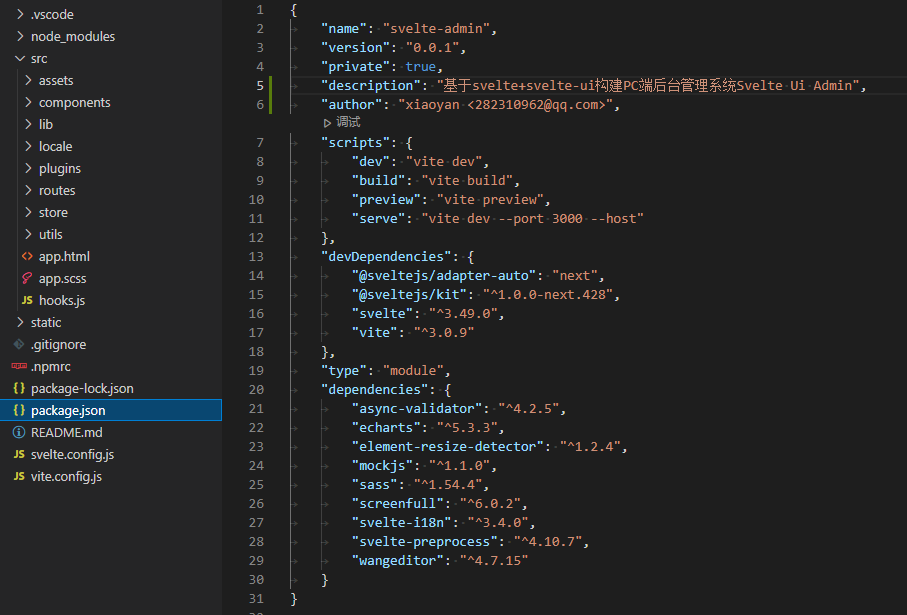Click the "vite dev --port 3000 --host" value
Image resolution: width=907 pixels, height=615 pixels.
click(x=532, y=219)
